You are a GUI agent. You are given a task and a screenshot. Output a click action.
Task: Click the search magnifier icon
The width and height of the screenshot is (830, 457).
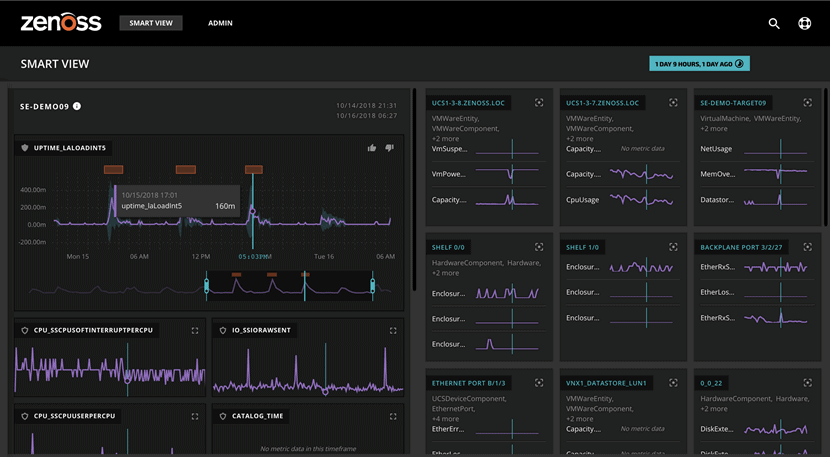[774, 23]
